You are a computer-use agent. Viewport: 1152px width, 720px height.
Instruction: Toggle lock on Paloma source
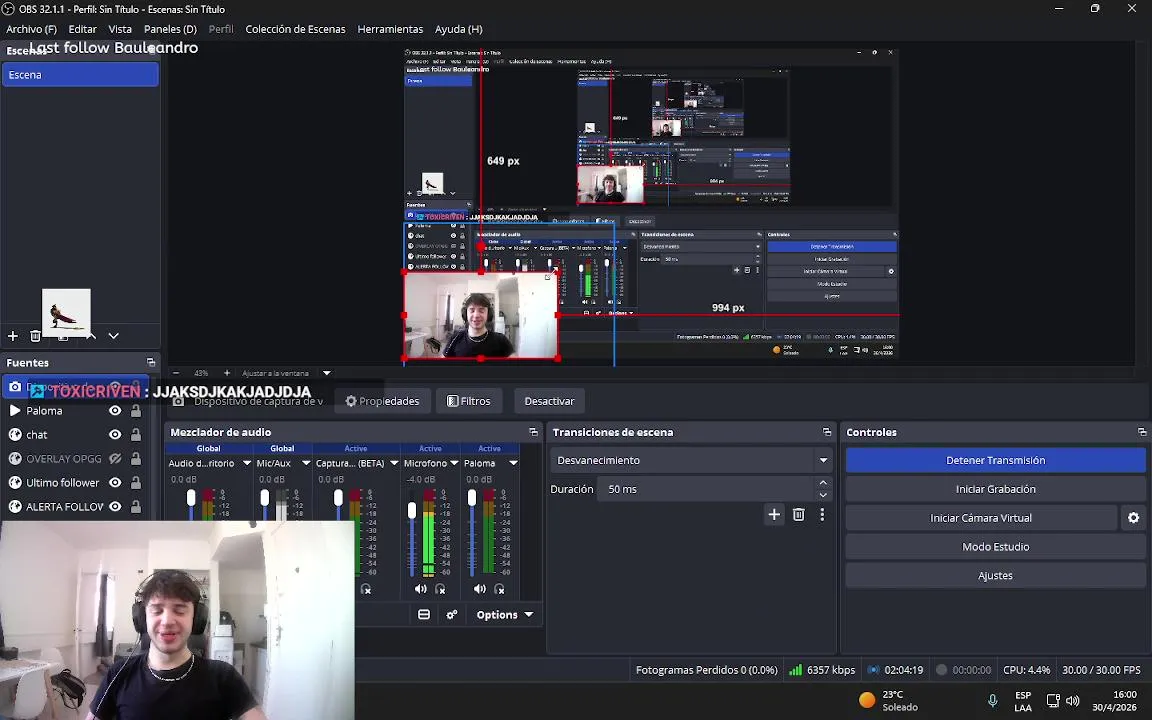pyautogui.click(x=136, y=411)
